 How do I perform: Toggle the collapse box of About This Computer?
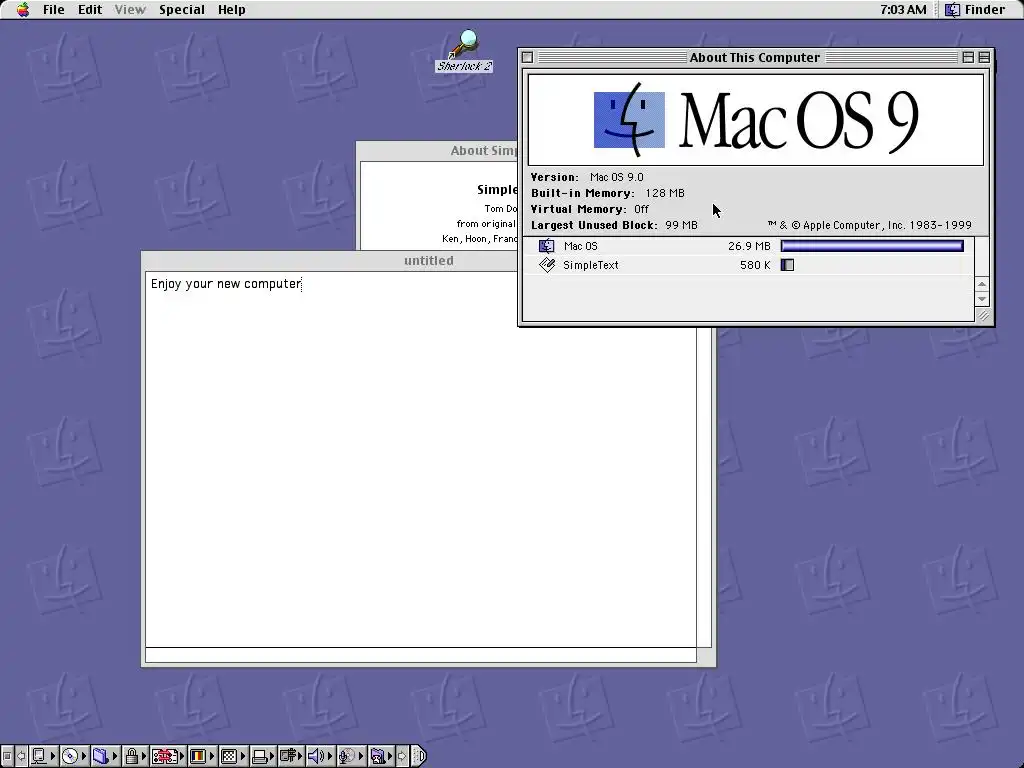click(984, 57)
